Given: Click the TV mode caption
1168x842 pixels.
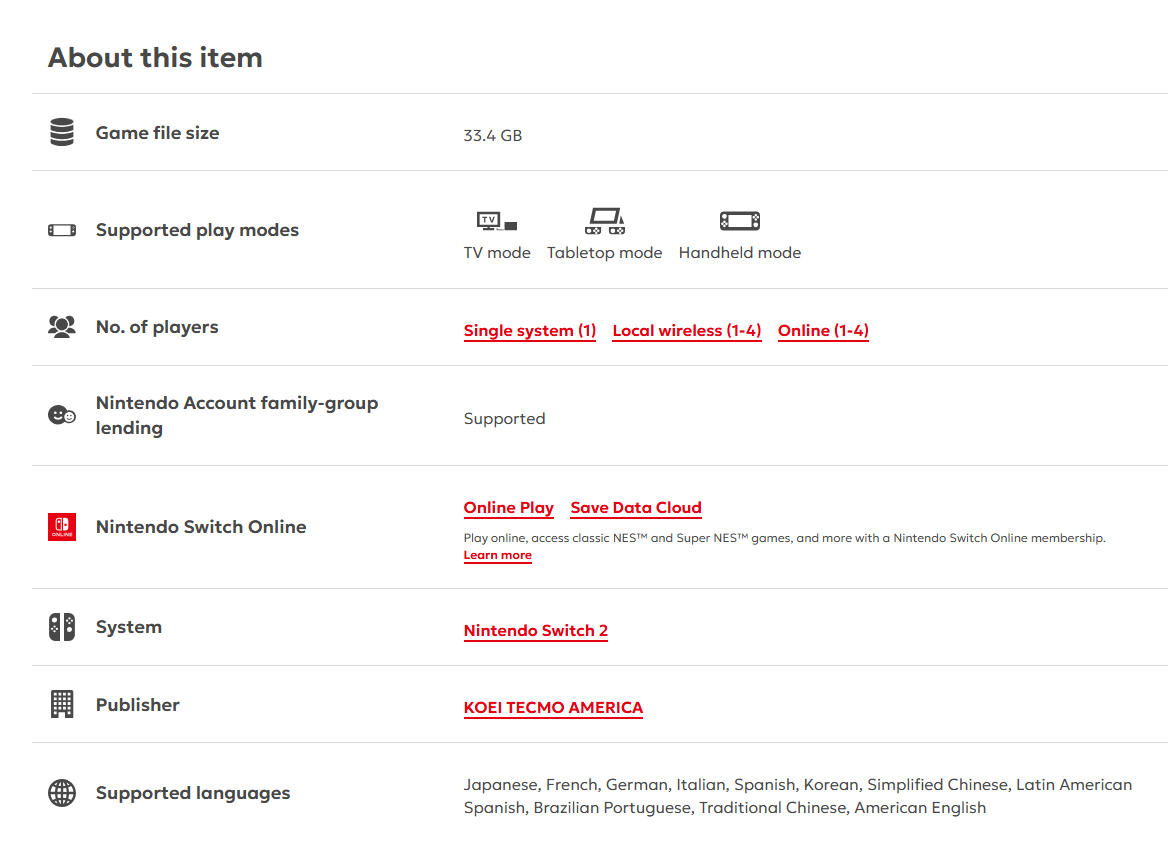Looking at the screenshot, I should point(497,253).
